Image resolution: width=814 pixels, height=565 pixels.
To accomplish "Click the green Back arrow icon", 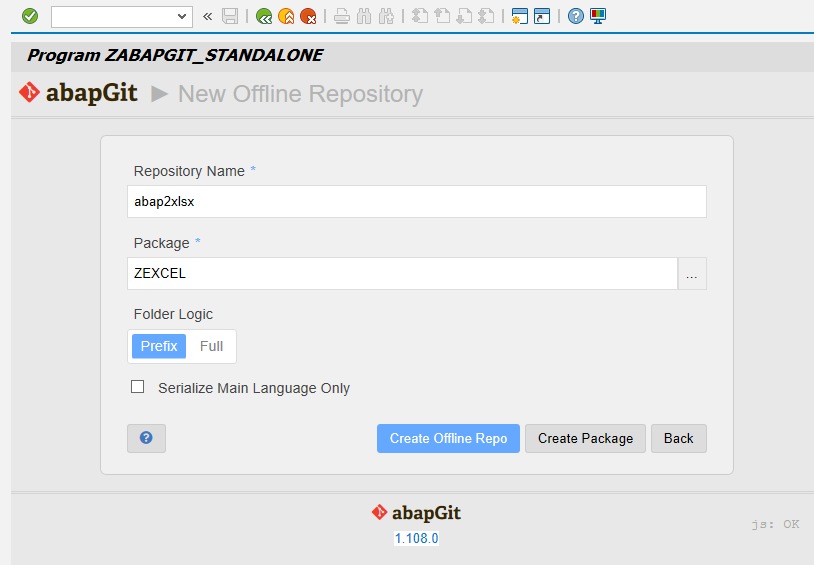I will tap(264, 17).
